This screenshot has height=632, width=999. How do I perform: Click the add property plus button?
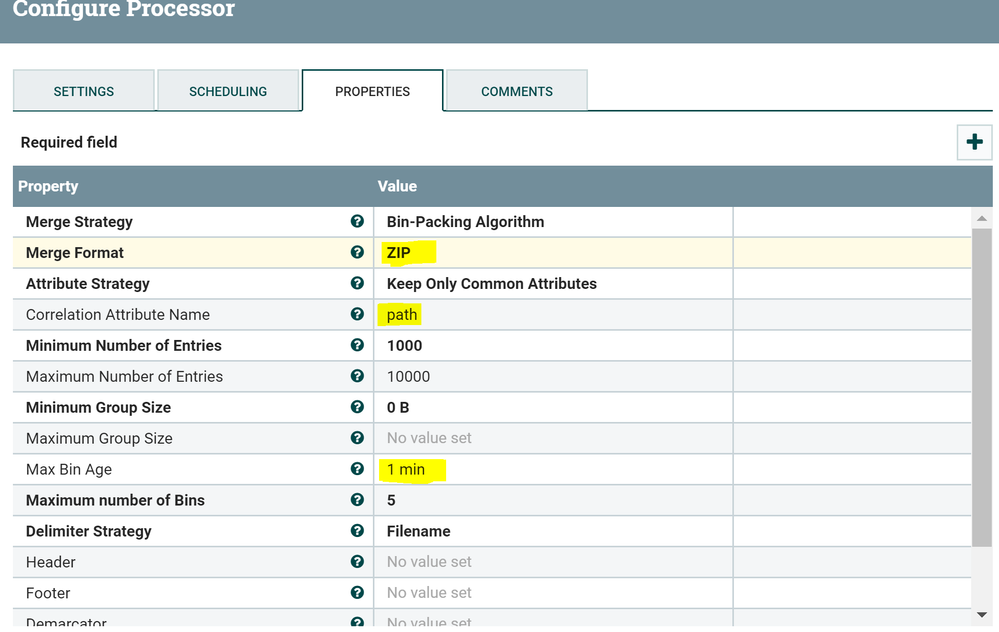(x=974, y=142)
